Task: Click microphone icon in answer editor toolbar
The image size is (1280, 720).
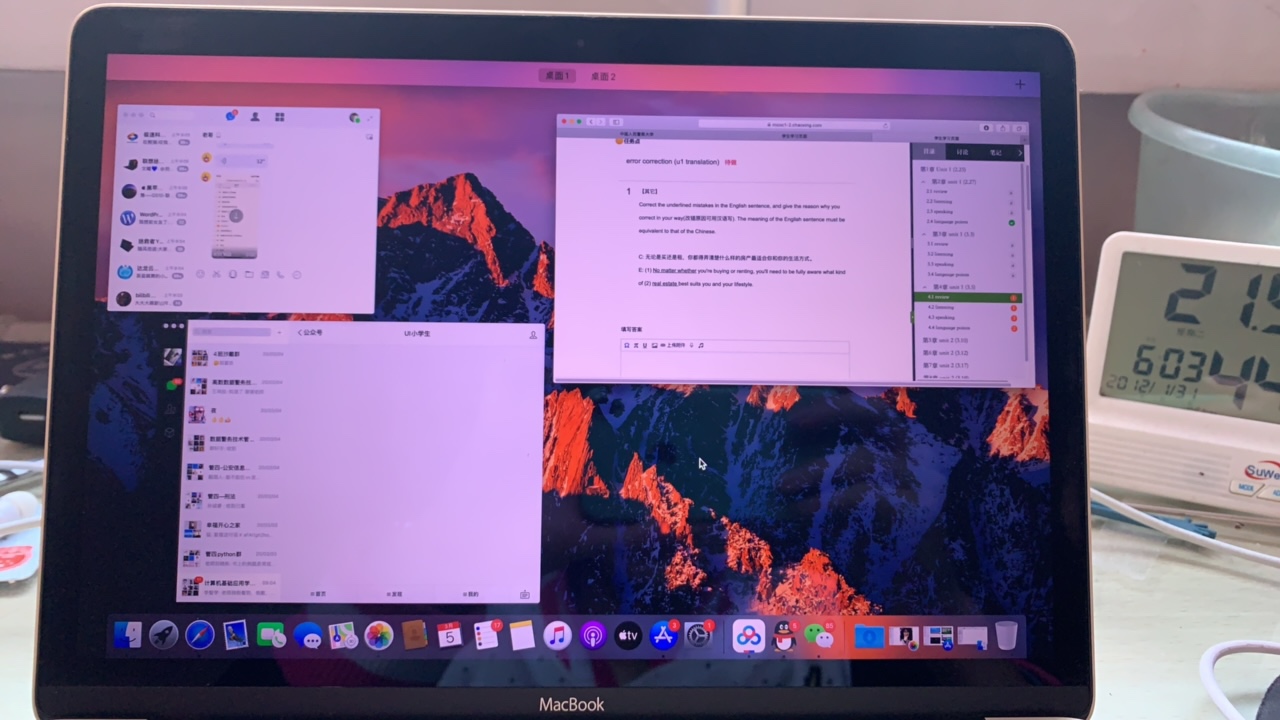Action: click(x=691, y=345)
